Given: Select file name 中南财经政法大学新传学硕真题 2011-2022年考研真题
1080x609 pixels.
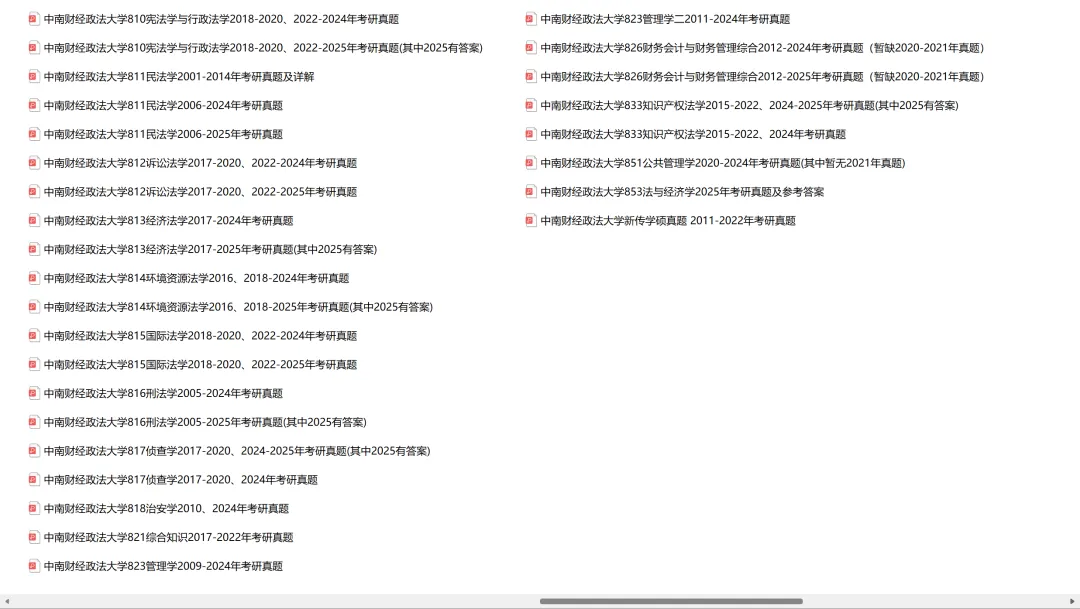Looking at the screenshot, I should coord(668,220).
